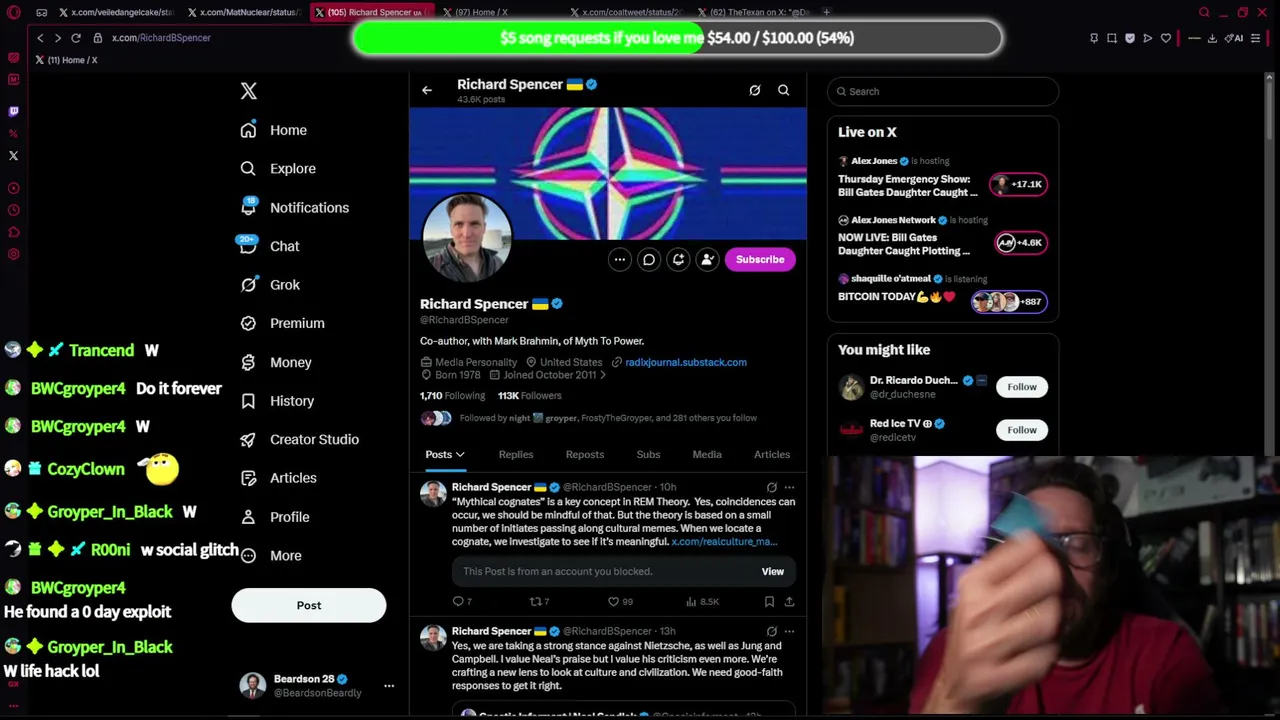Image resolution: width=1280 pixels, height=720 pixels.
Task: Share the Mythical cognates post
Action: [789, 602]
